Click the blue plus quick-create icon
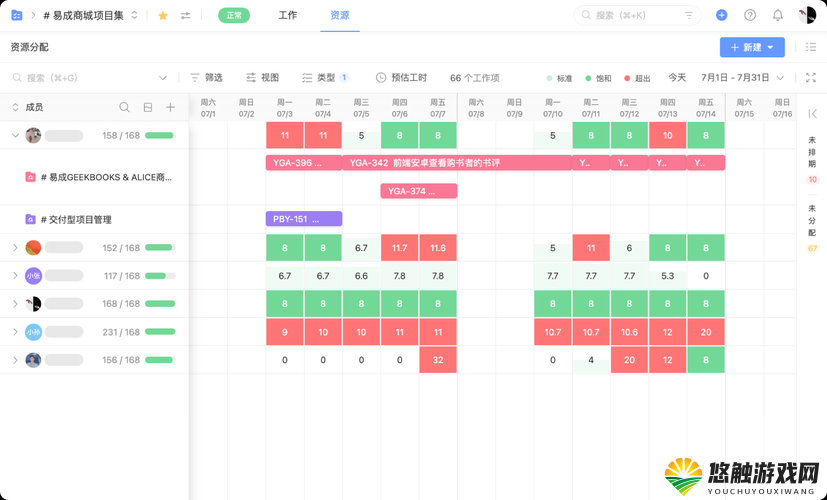This screenshot has height=500, width=827. tap(722, 15)
